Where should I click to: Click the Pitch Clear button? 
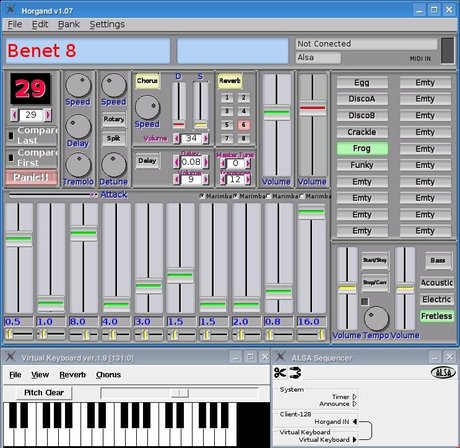(44, 393)
